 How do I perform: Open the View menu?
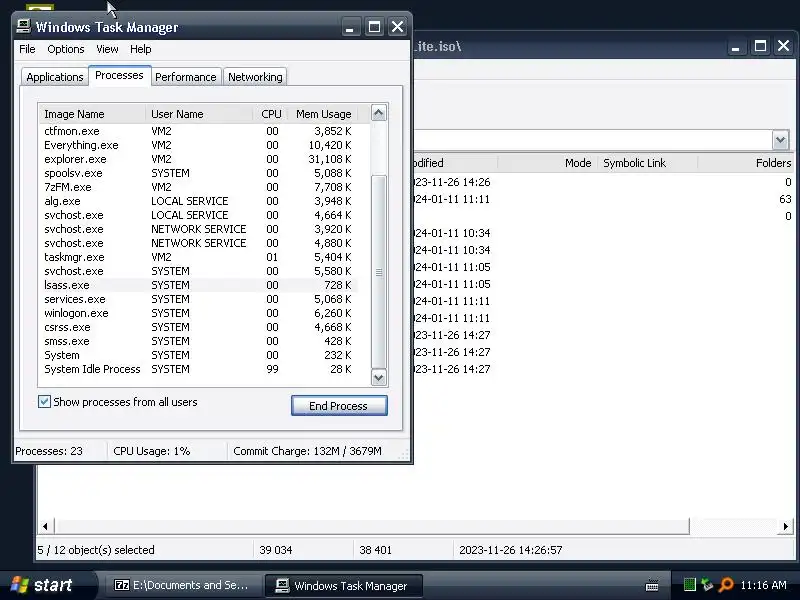click(107, 49)
